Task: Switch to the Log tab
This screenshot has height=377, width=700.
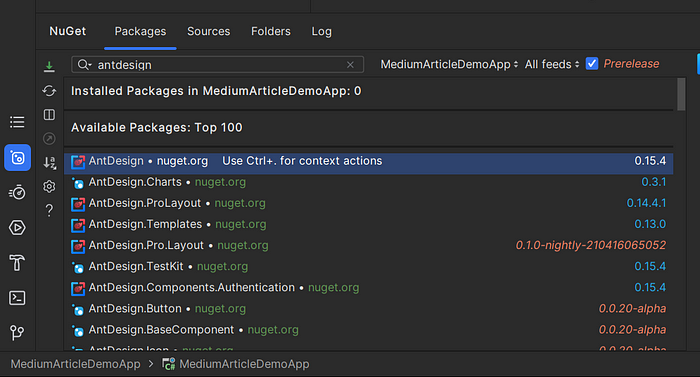Action: [321, 31]
